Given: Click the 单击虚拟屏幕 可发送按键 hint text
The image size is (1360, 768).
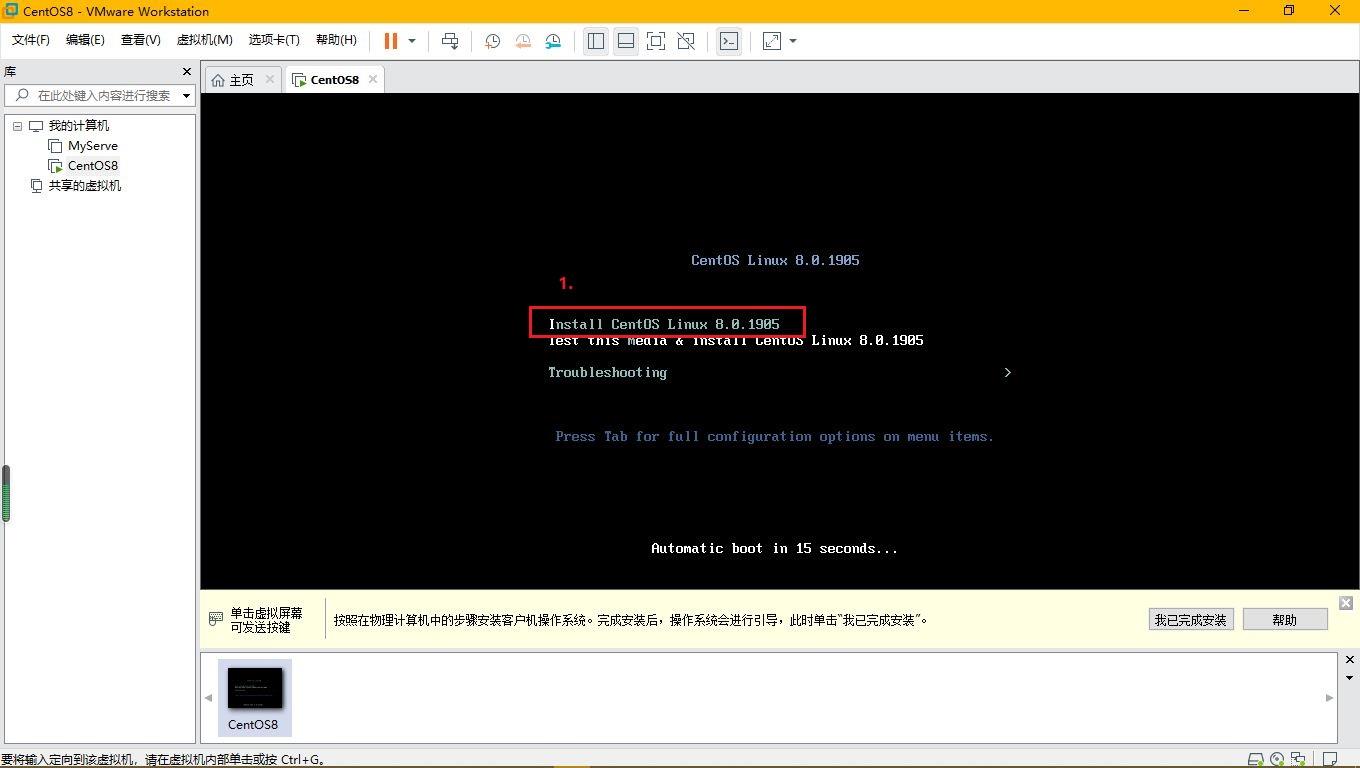Looking at the screenshot, I should click(x=266, y=620).
